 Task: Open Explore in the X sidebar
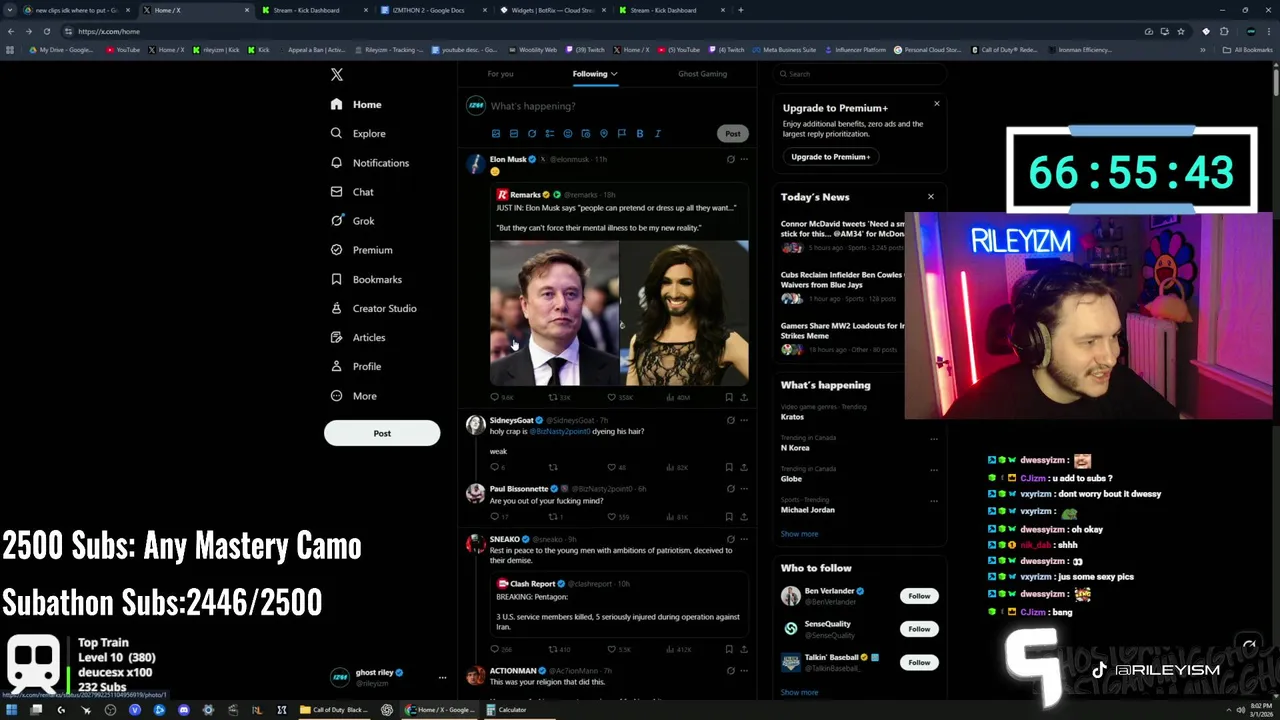coord(358,133)
